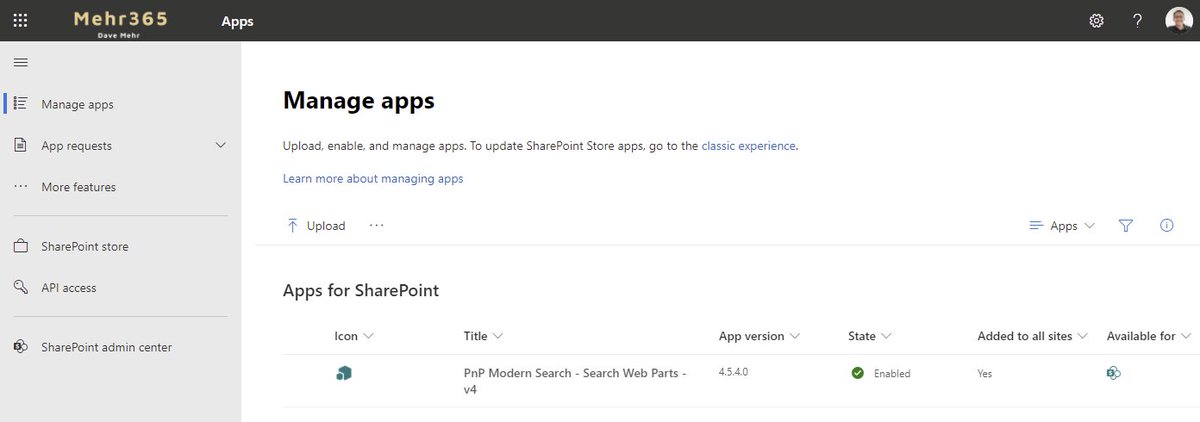Viewport: 1200px width, 422px height.
Task: Click the filter funnel icon
Action: (x=1126, y=226)
